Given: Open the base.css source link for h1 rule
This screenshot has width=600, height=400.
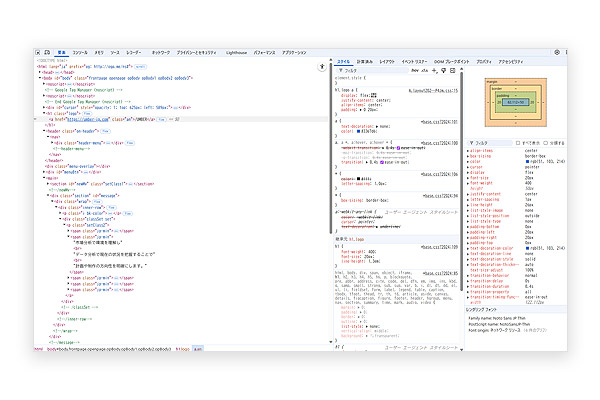Looking at the screenshot, I should point(439,247).
